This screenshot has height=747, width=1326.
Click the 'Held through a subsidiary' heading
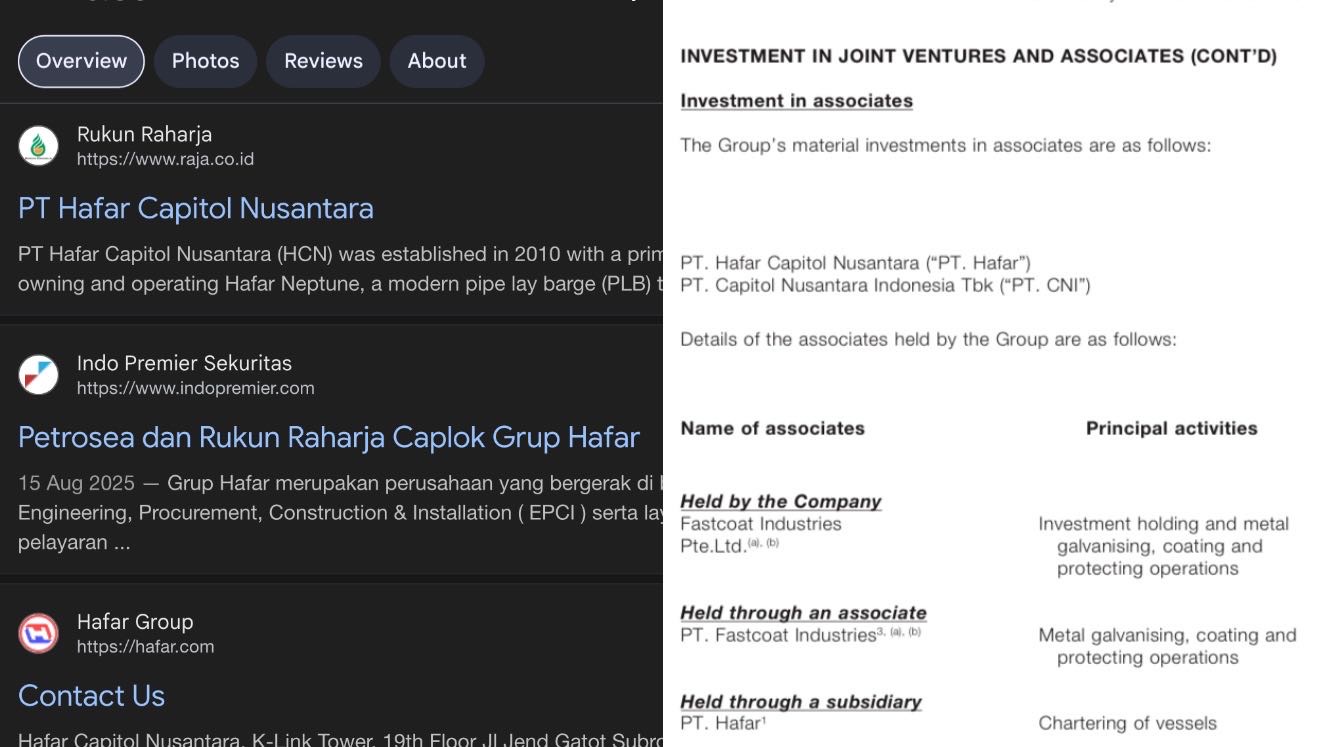point(800,701)
